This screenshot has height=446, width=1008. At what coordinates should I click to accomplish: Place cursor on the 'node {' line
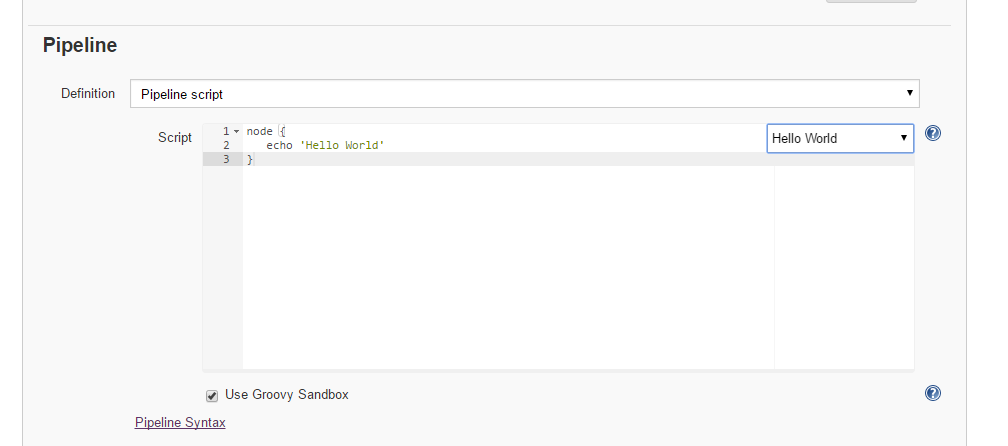(266, 131)
